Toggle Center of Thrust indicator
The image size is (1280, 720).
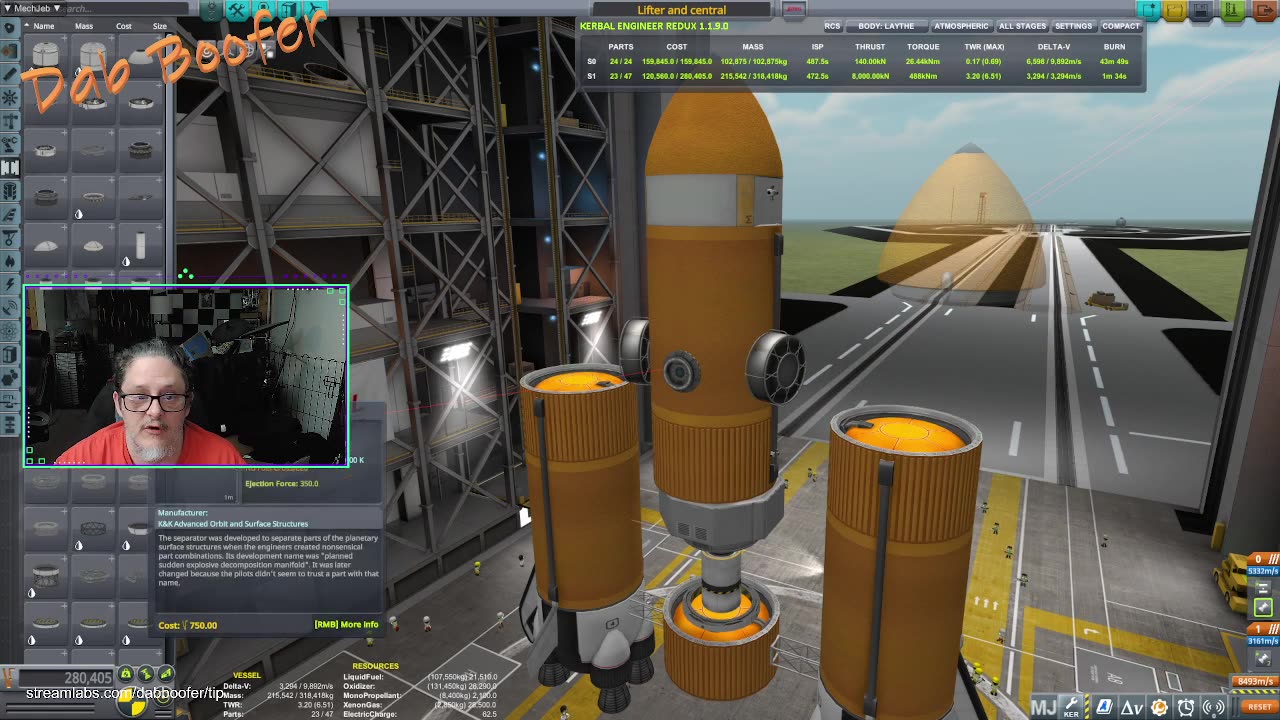click(146, 675)
